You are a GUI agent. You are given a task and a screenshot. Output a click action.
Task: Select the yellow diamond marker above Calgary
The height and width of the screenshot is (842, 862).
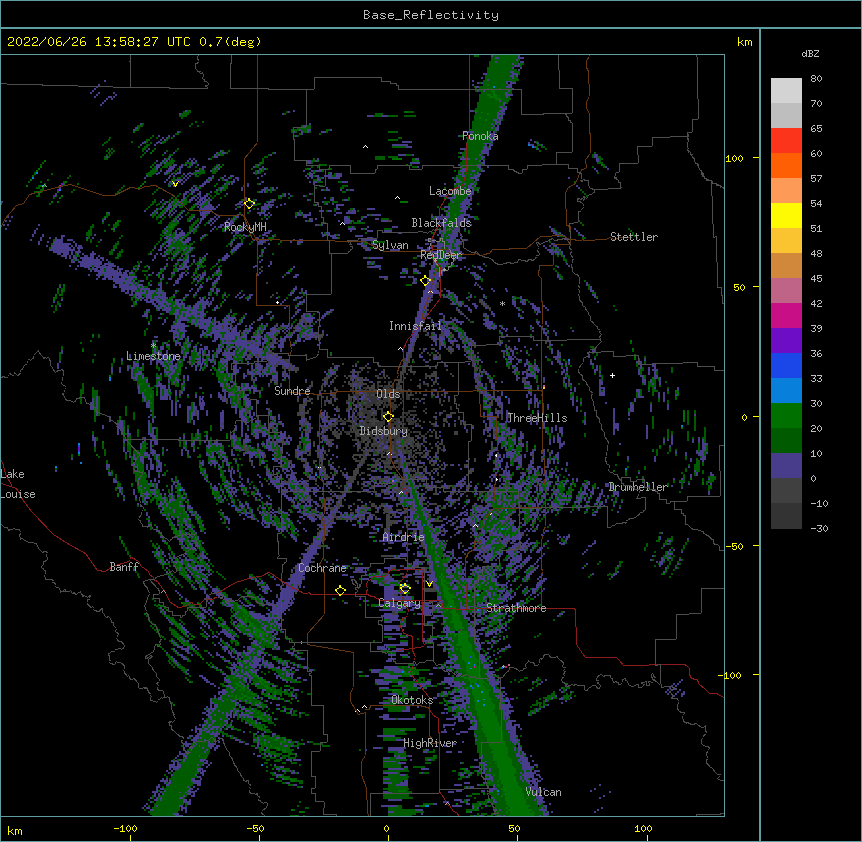[405, 589]
